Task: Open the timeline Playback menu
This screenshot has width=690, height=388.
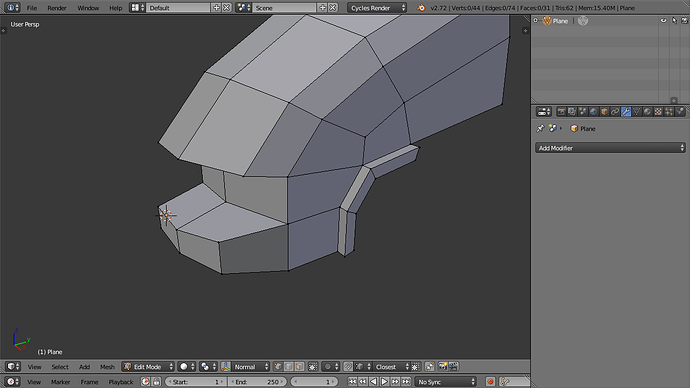Action: (x=121, y=382)
